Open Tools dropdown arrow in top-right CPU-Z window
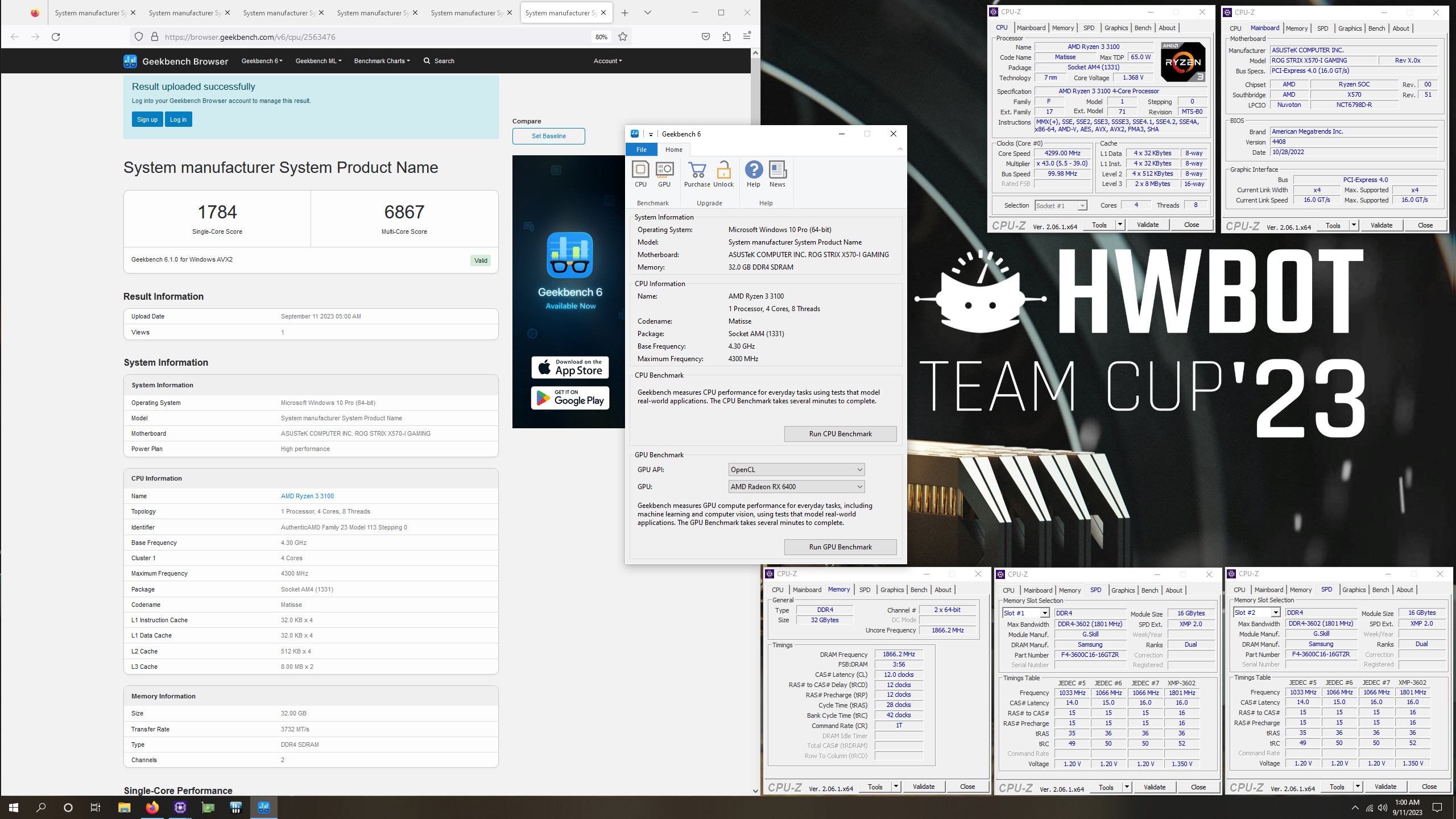 [1354, 226]
